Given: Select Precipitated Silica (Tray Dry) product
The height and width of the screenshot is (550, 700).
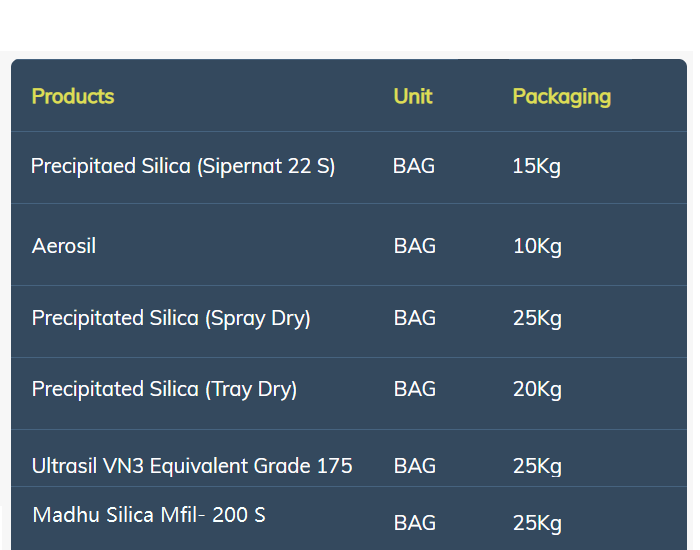Looking at the screenshot, I should coord(164,390).
